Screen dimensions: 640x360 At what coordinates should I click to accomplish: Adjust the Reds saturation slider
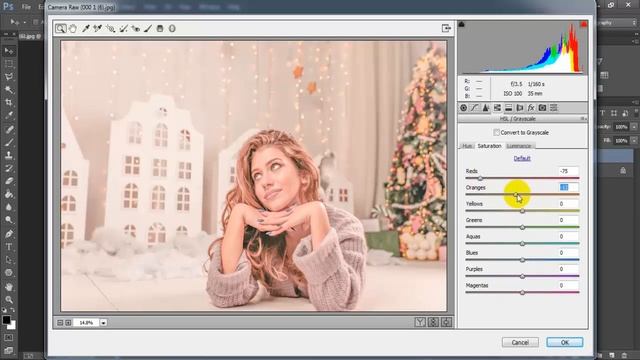(480, 178)
